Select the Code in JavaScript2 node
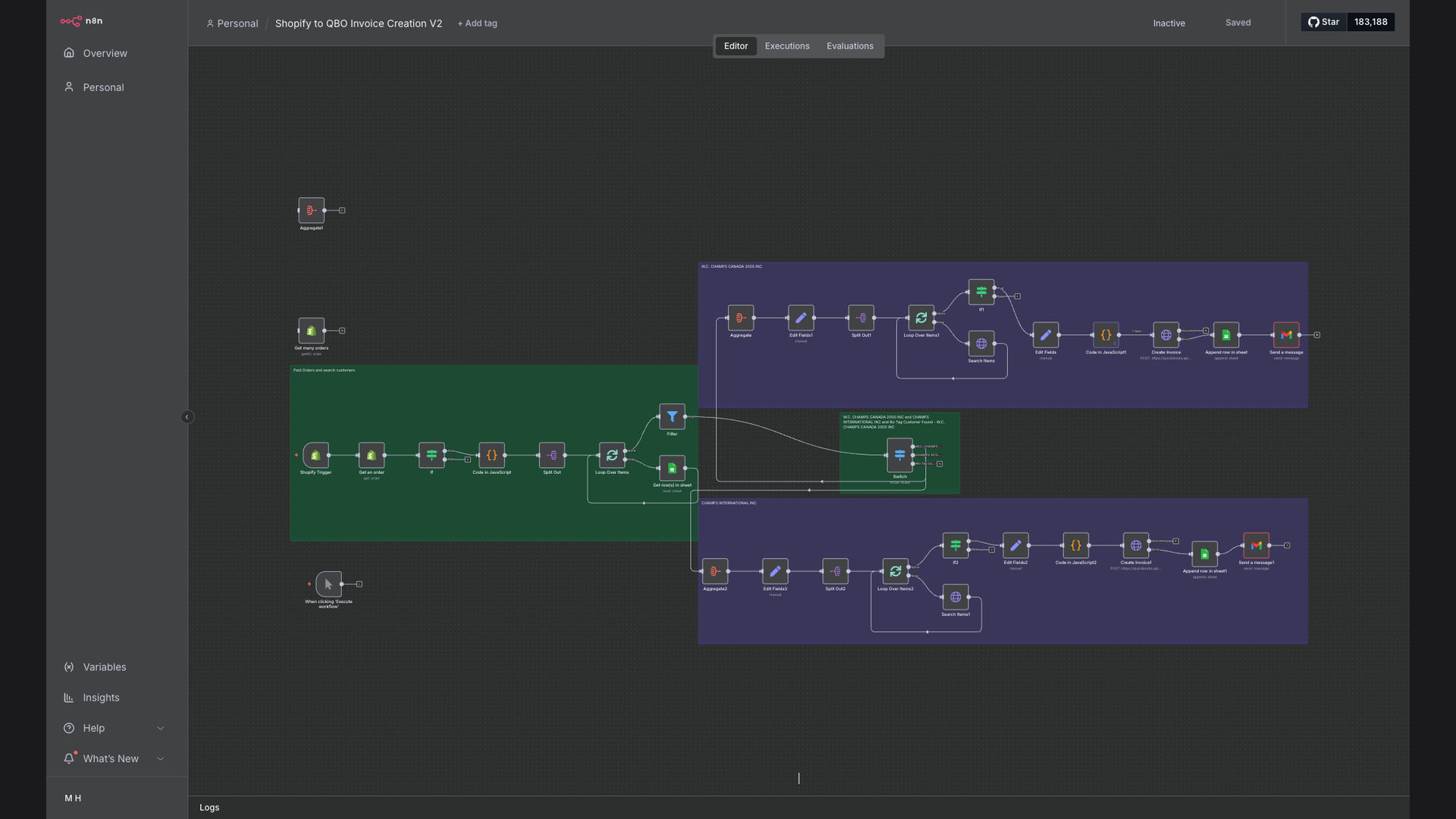The height and width of the screenshot is (819, 1456). (x=1075, y=545)
